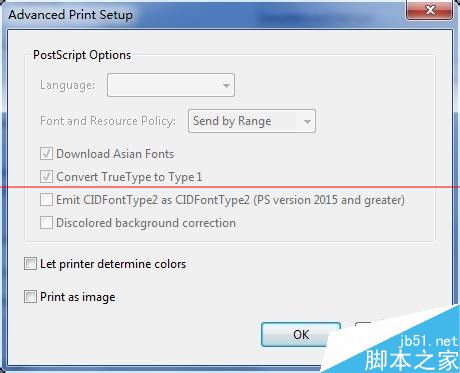Screen dimensions: 460x373
Task: Click the Let printer determine colors label
Action: 113,264
